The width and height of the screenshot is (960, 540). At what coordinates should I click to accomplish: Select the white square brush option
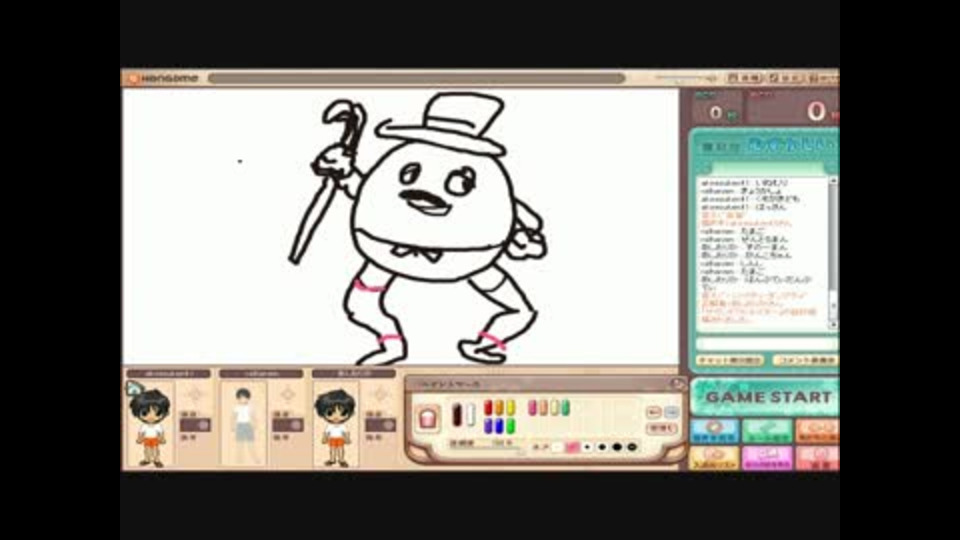pos(557,448)
